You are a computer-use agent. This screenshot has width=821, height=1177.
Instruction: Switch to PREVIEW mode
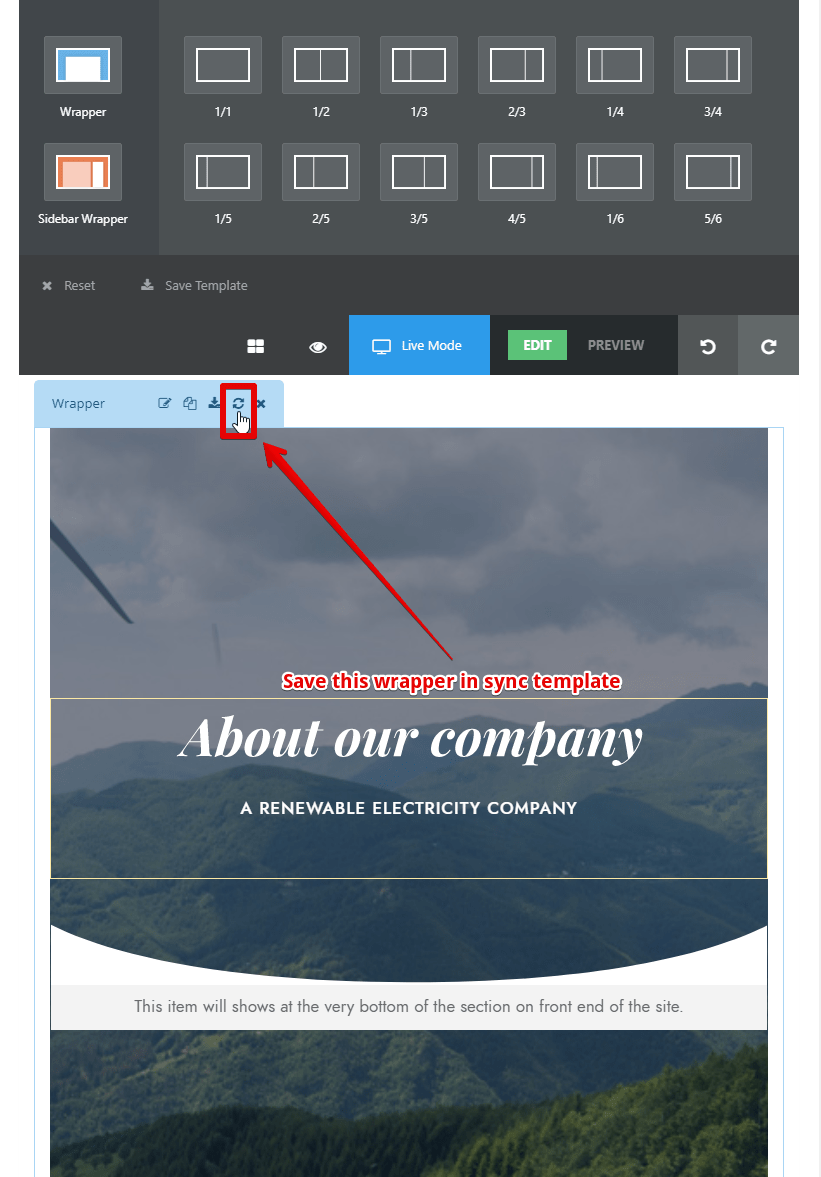point(615,345)
